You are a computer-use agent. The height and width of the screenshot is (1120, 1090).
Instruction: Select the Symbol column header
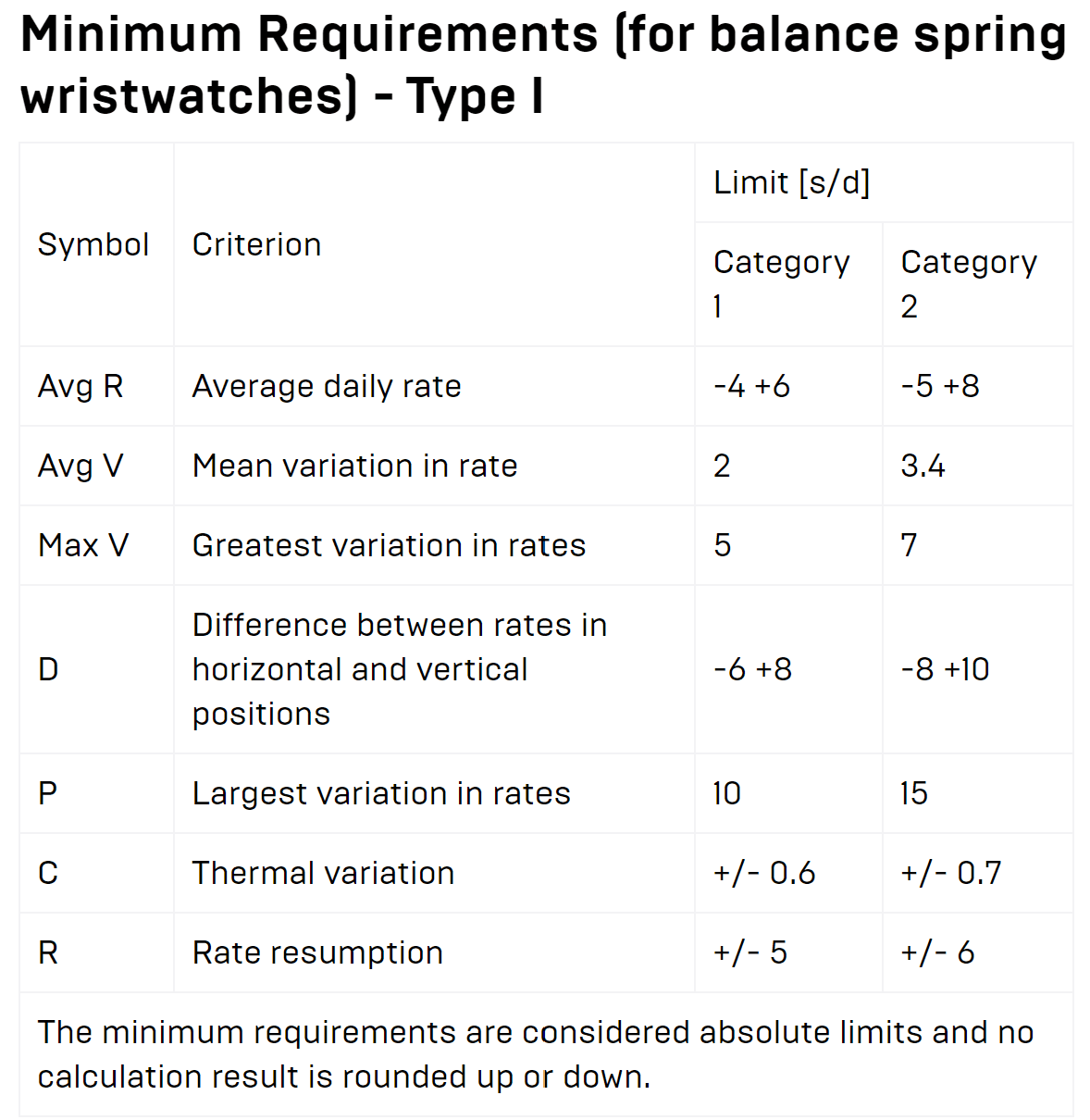point(93,244)
